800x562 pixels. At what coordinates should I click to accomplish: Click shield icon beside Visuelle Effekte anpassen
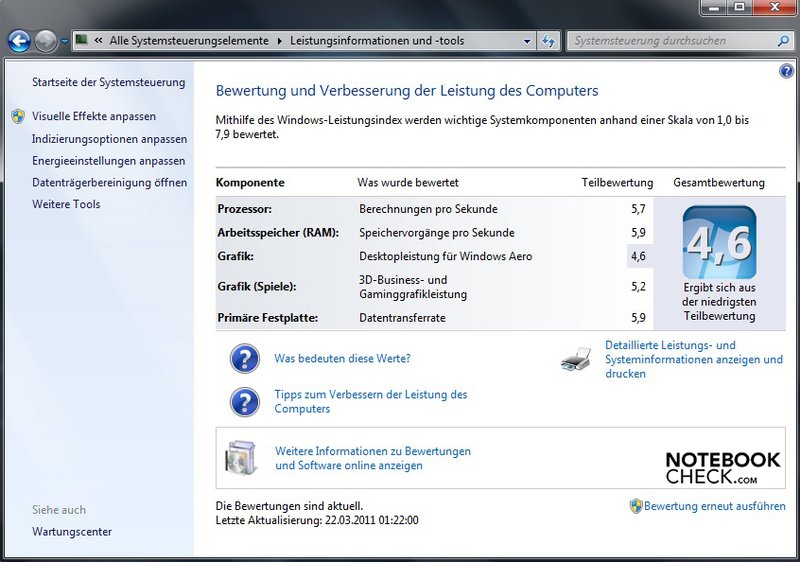click(x=18, y=116)
